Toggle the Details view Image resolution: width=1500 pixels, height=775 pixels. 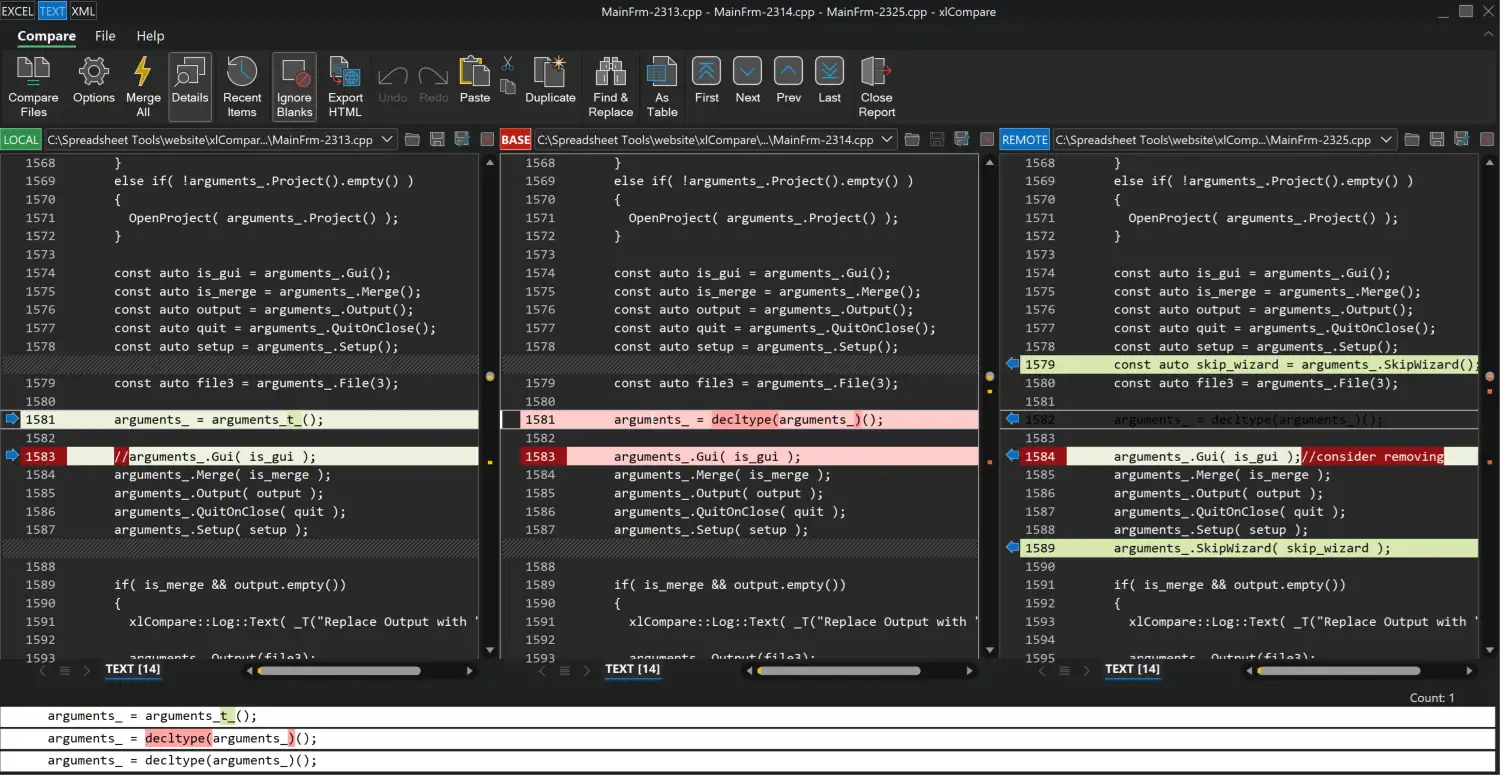190,85
